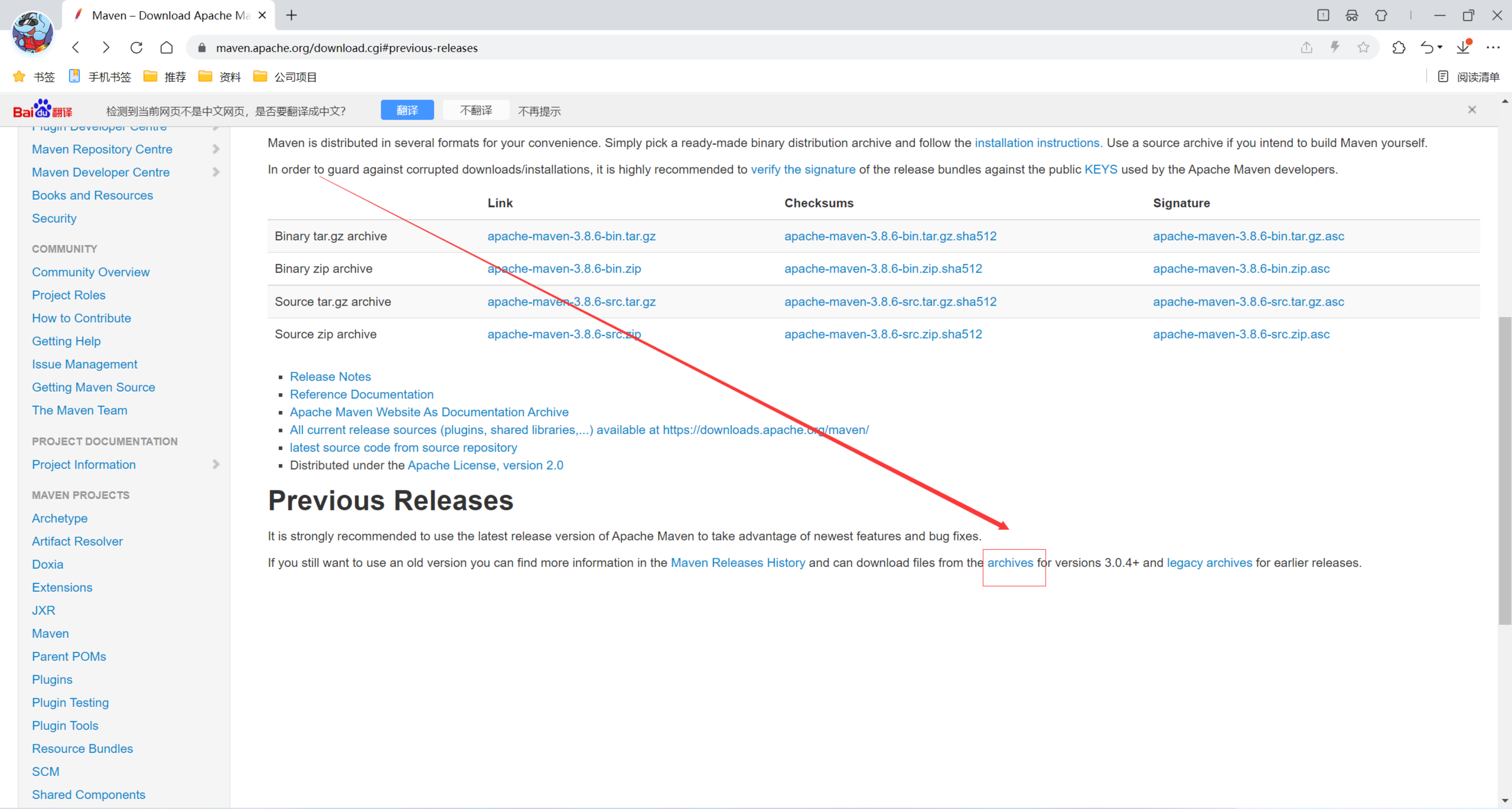1512x809 pixels.
Task: Open Apache License, version 2.0 link
Action: click(x=485, y=465)
